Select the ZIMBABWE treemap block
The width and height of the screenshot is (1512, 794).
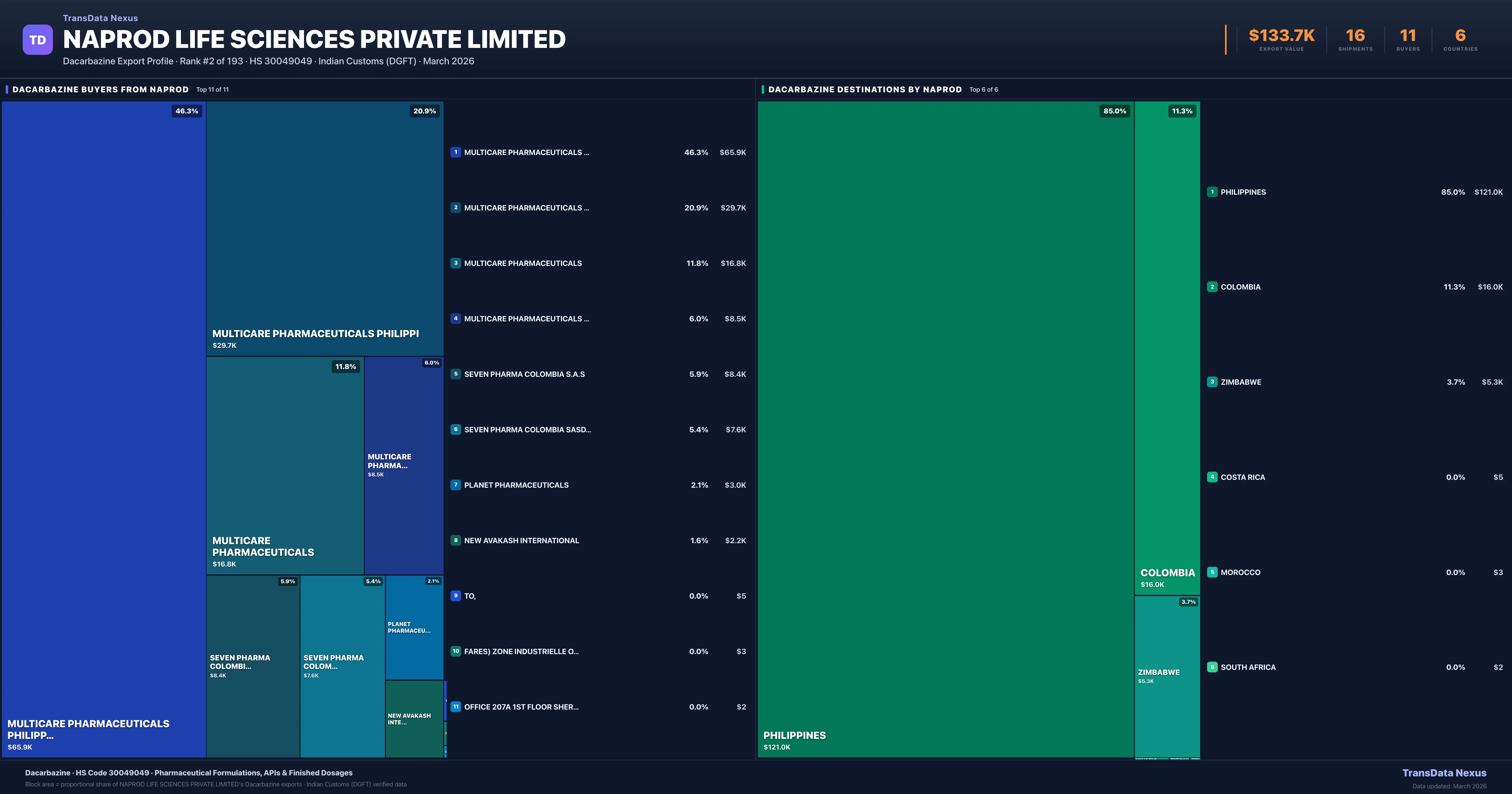(1167, 675)
